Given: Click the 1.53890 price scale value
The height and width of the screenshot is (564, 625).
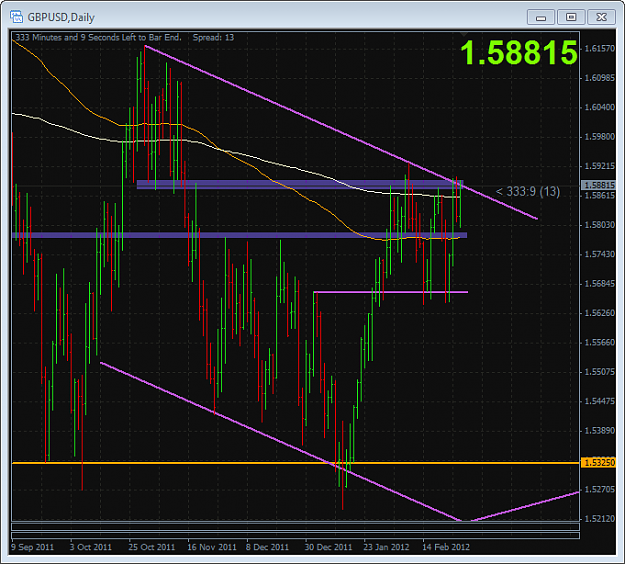Looking at the screenshot, I should click(x=599, y=430).
